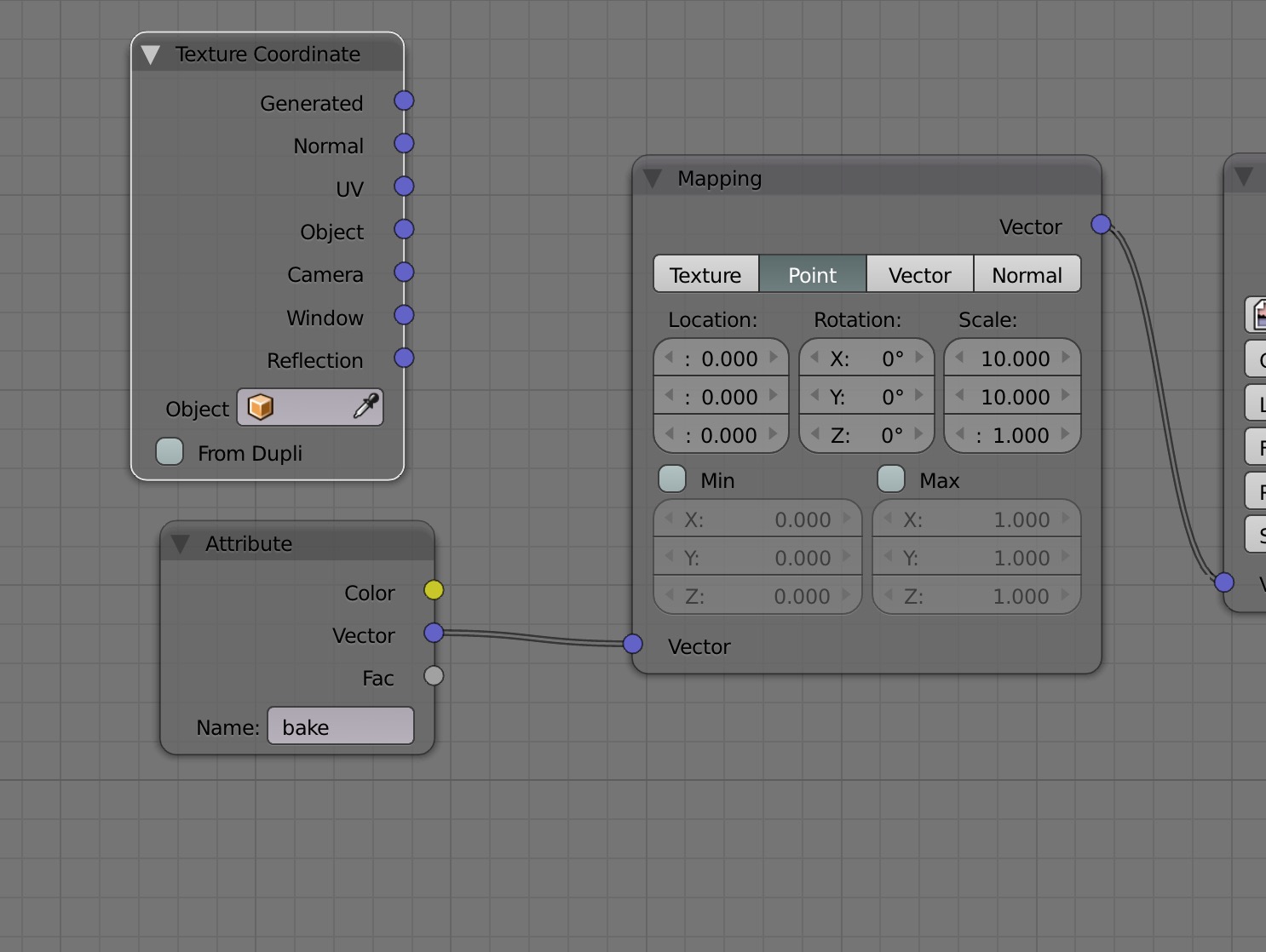This screenshot has width=1266, height=952.
Task: Click the Max Z value field
Action: pos(977,596)
